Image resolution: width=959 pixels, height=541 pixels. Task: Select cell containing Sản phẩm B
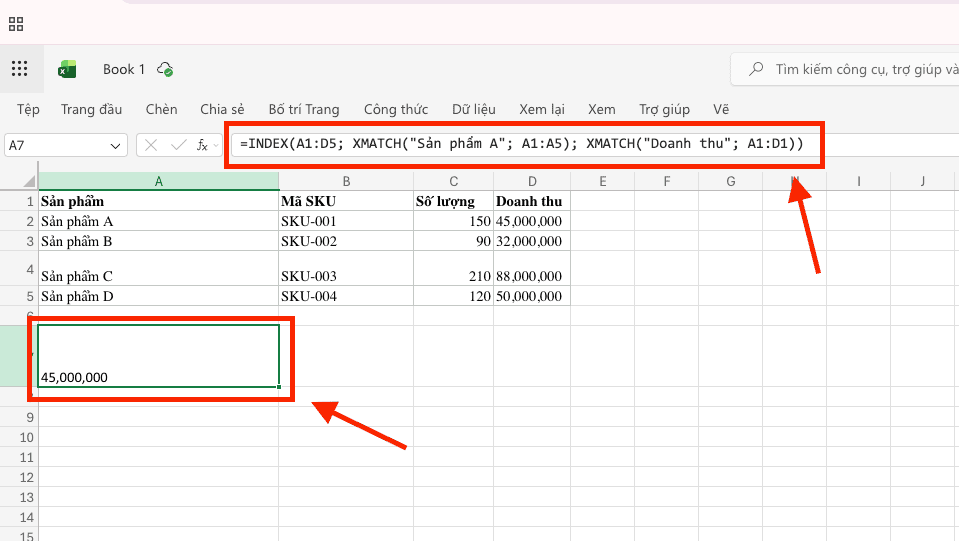tap(158, 241)
